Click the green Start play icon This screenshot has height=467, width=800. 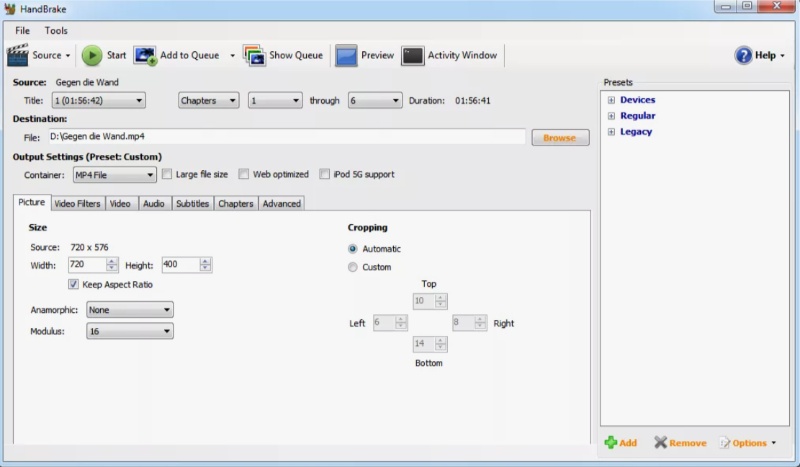(92, 55)
